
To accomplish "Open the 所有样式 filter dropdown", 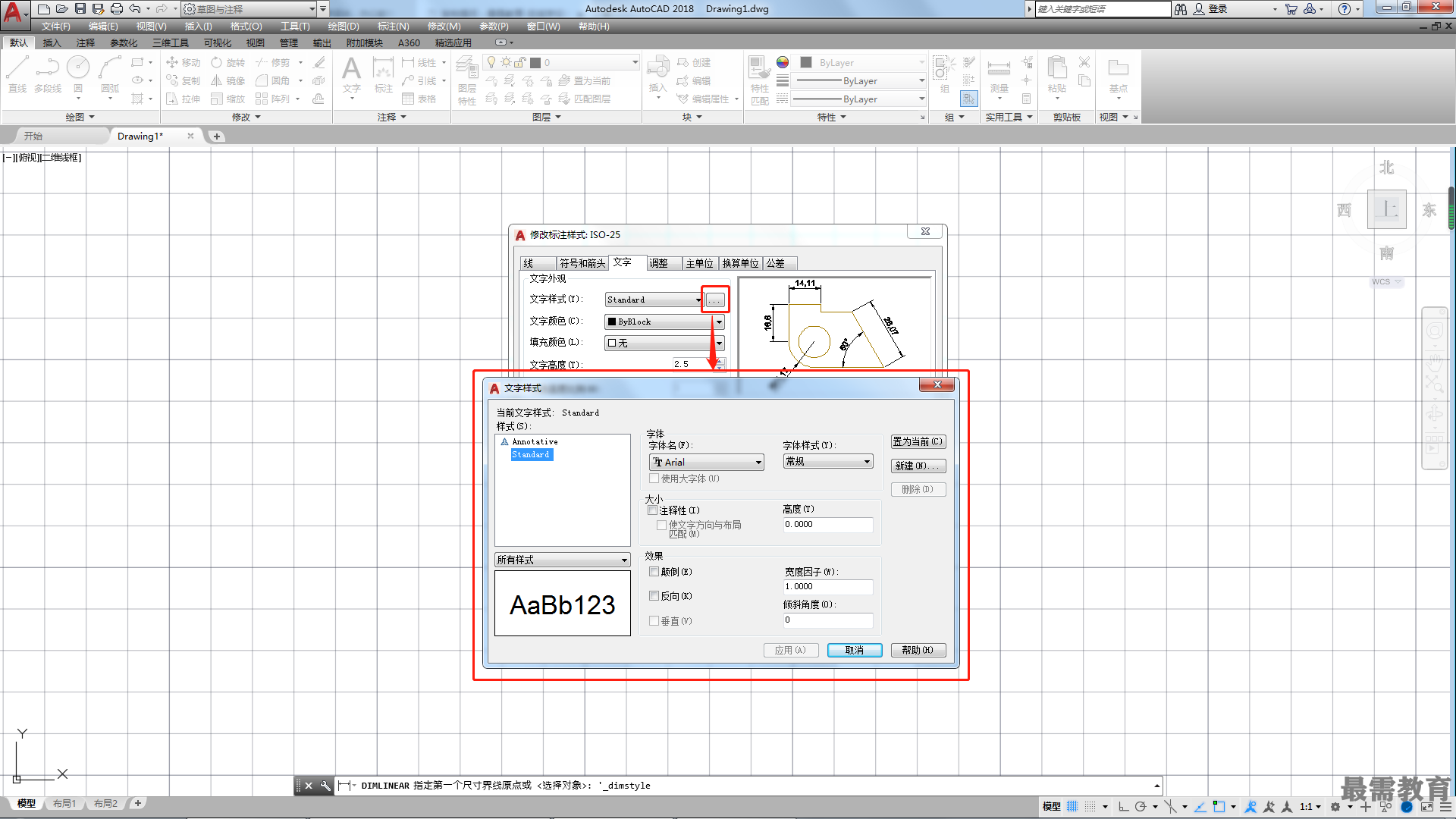I will coord(562,560).
